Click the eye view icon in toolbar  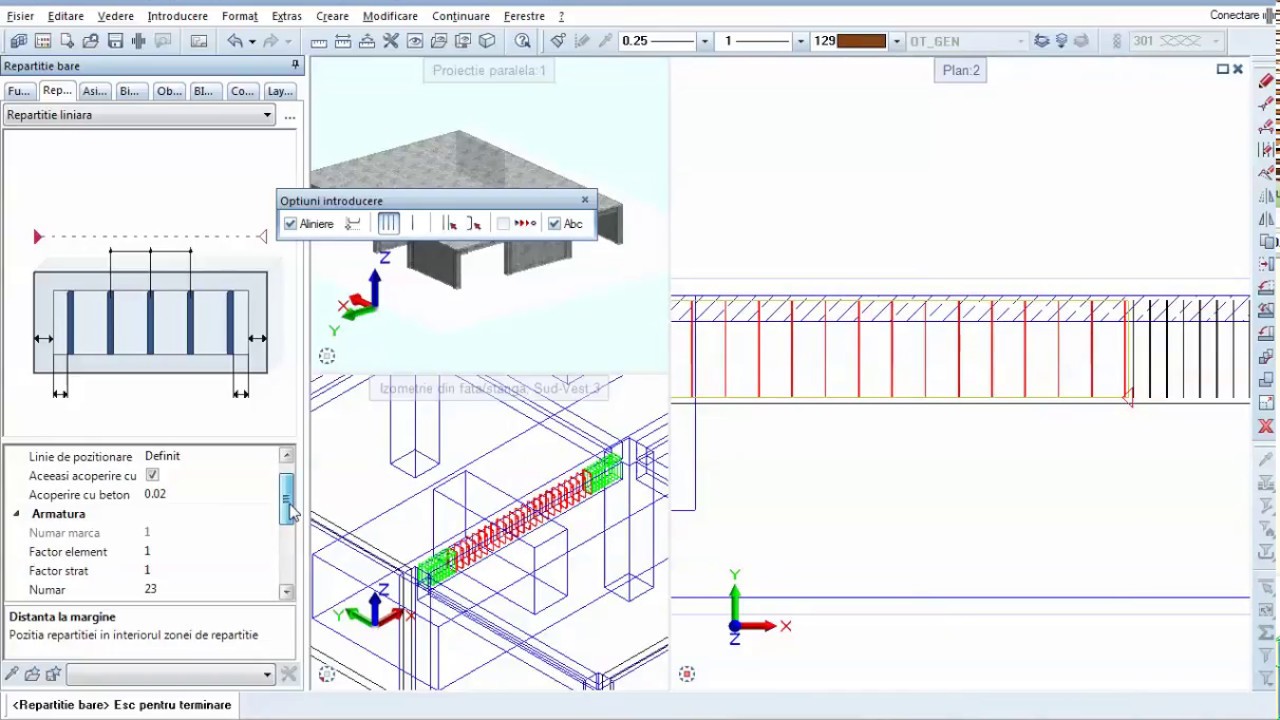pyautogui.click(x=415, y=41)
